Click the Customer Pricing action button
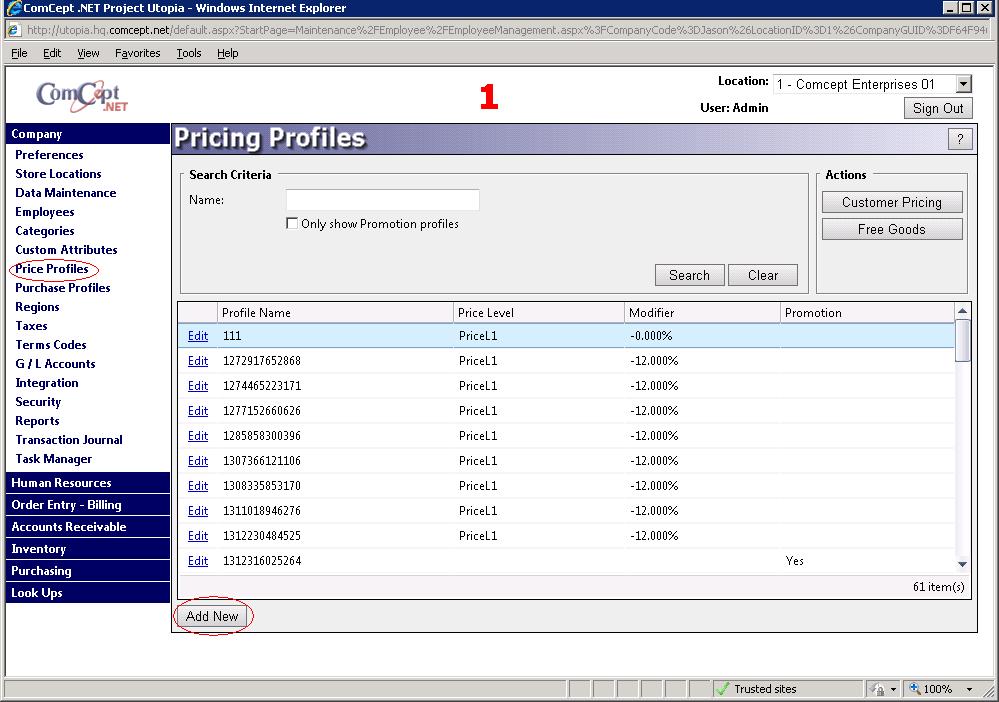Image resolution: width=999 pixels, height=702 pixels. [891, 202]
